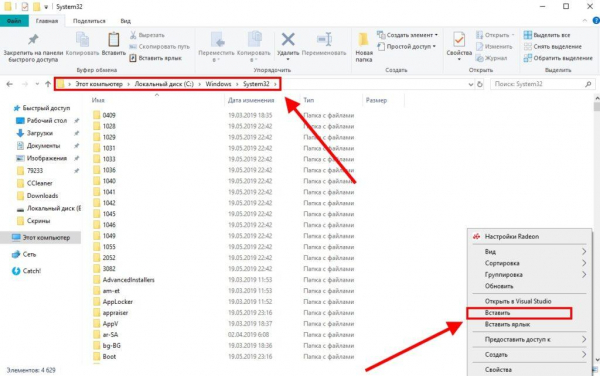Image resolution: width=600 pixels, height=376 pixels.
Task: Go up one folder level
Action: (x=48, y=84)
